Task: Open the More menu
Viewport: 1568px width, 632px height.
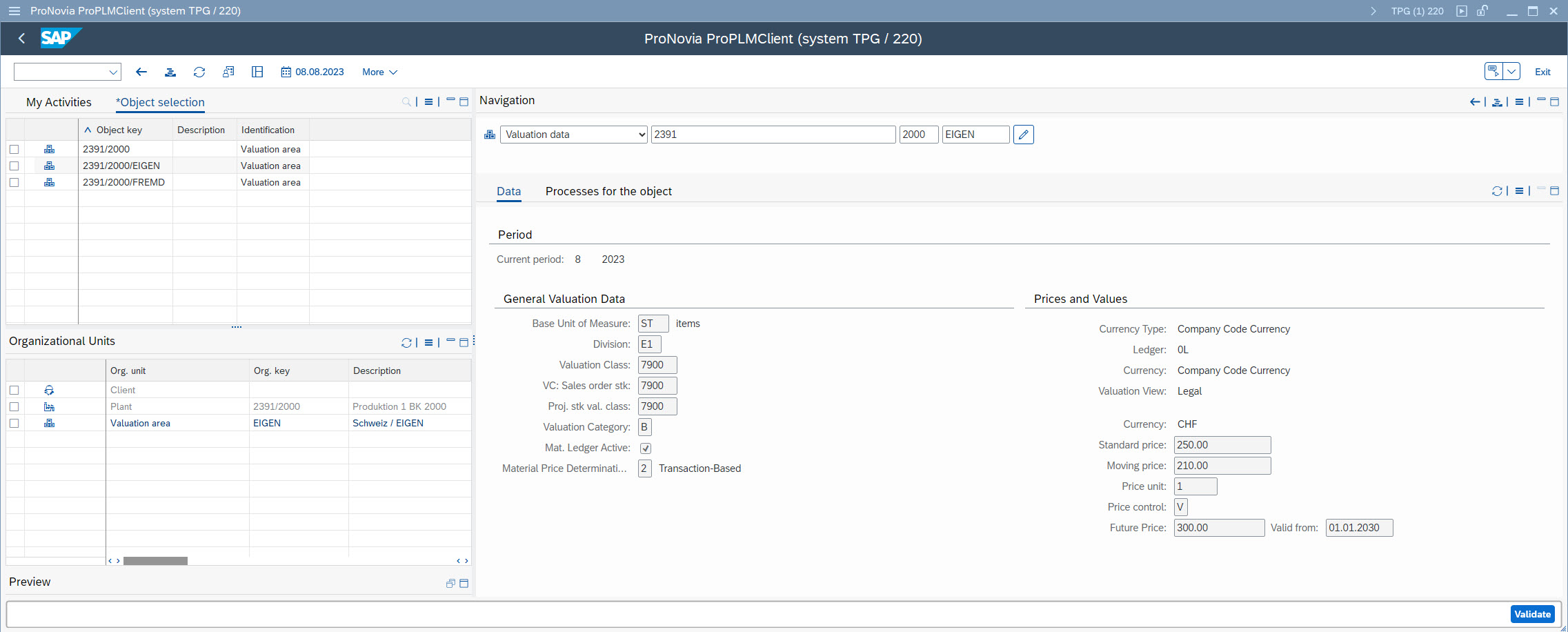Action: point(379,72)
